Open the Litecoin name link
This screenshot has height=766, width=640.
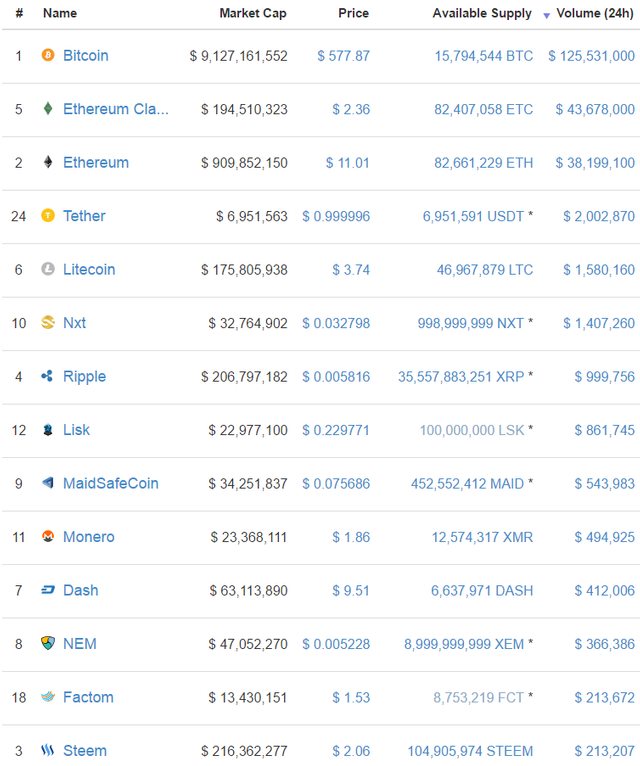89,269
